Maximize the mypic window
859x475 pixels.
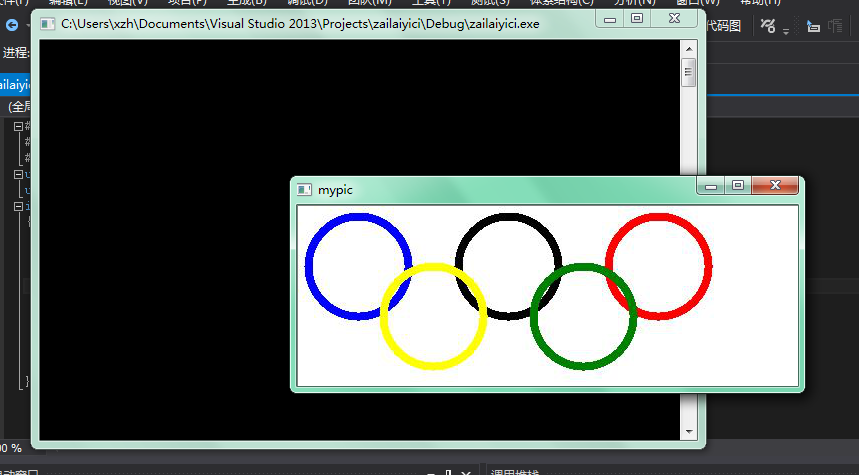[x=738, y=186]
